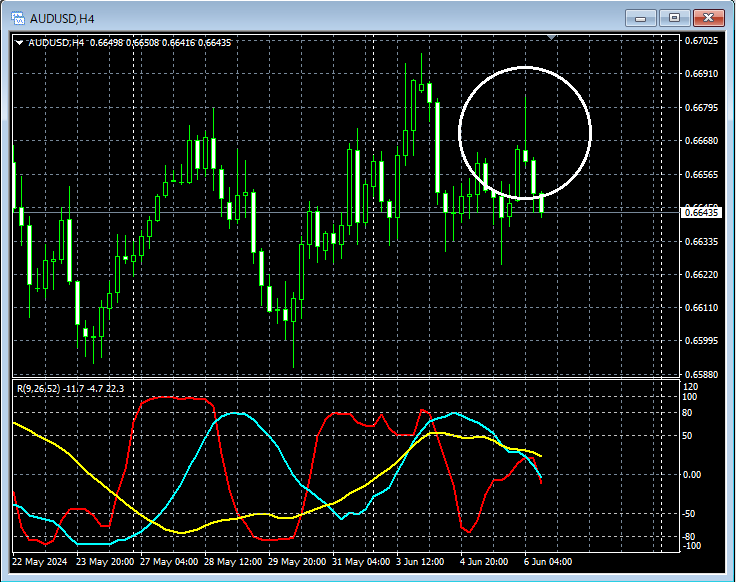Maximize the AUDUSD,H4 chart window
The image size is (737, 582).
click(x=674, y=18)
